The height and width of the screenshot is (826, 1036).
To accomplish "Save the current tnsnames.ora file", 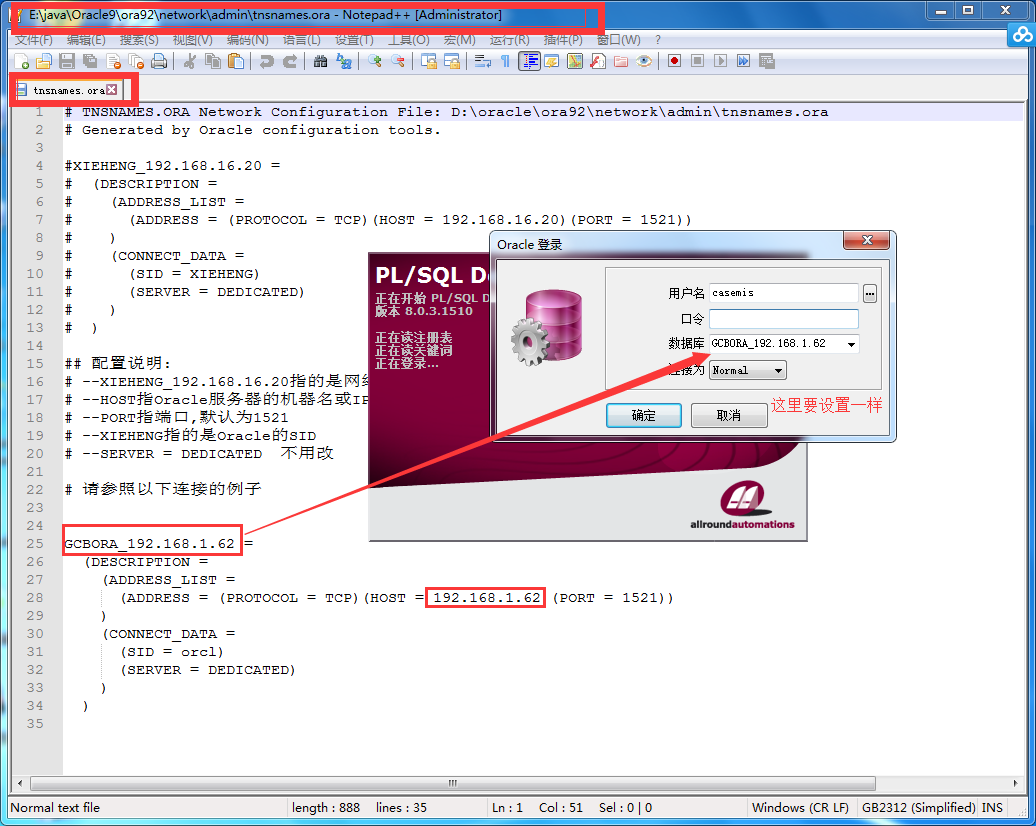I will pyautogui.click(x=65, y=61).
